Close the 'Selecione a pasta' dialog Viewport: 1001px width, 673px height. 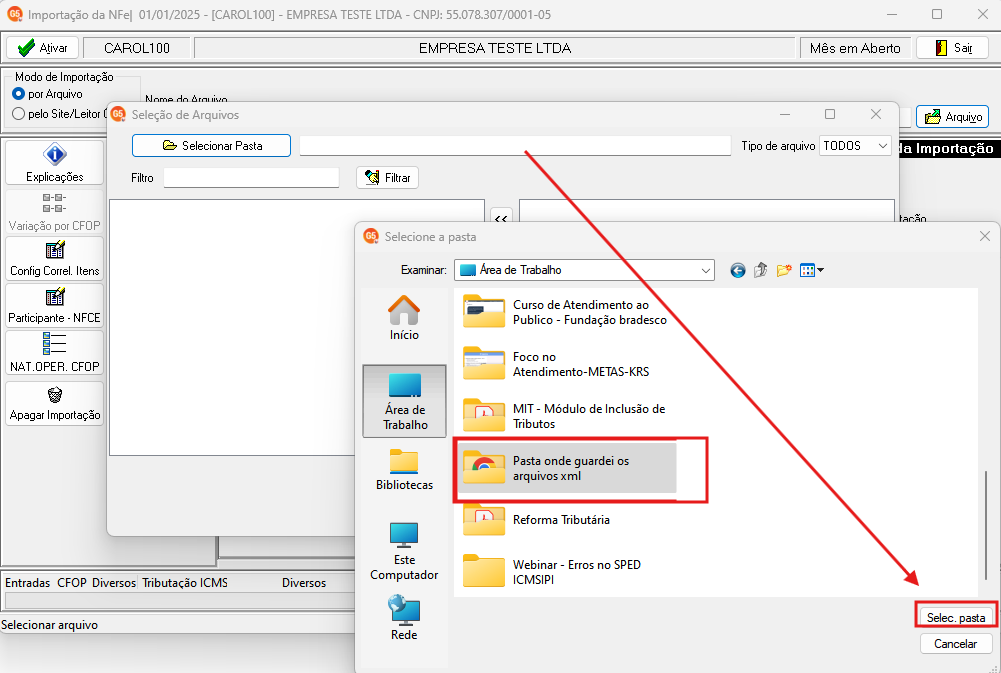(984, 237)
